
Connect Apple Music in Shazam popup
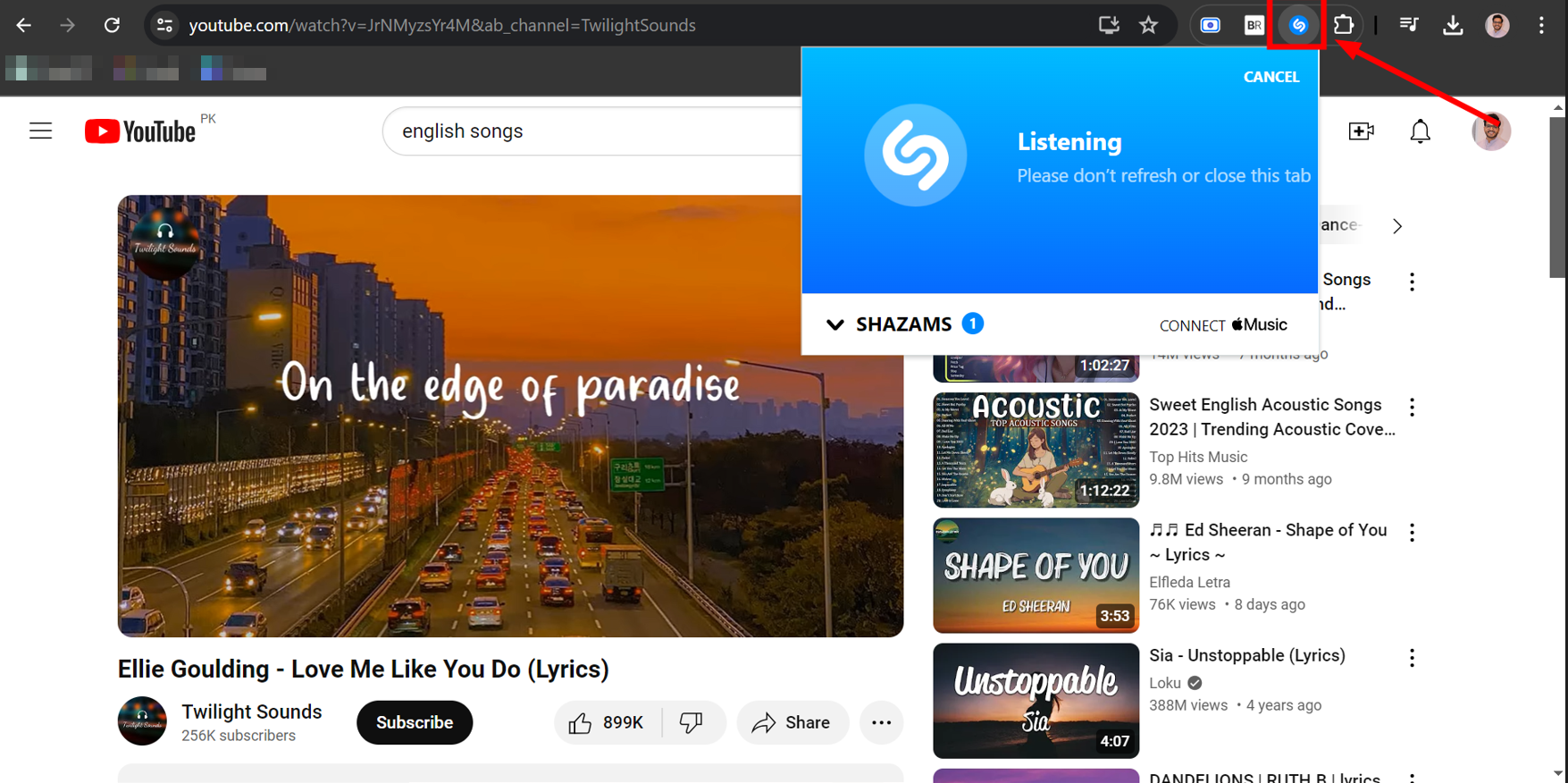pos(1223,324)
